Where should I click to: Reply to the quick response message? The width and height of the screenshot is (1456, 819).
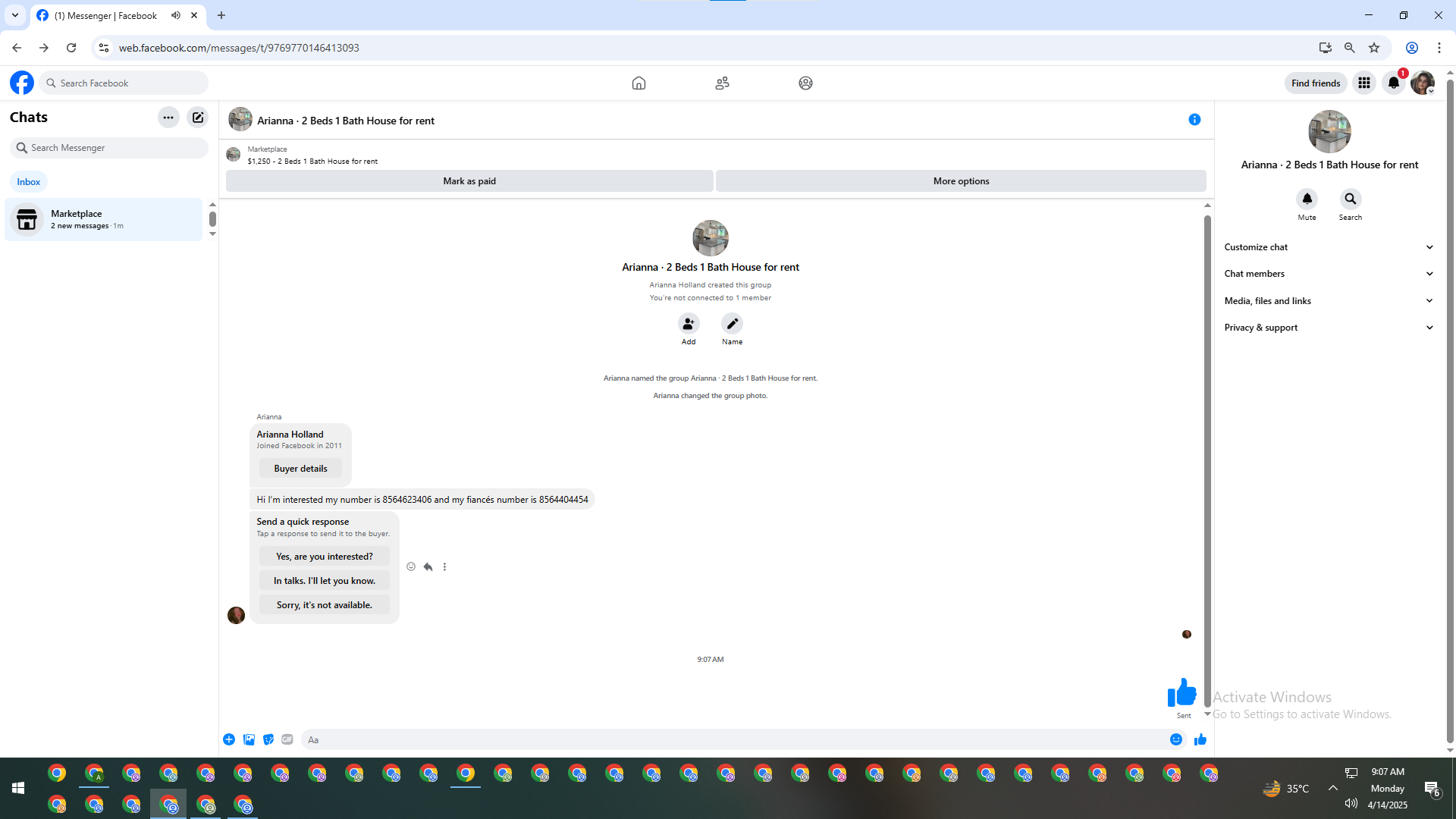[x=428, y=567]
